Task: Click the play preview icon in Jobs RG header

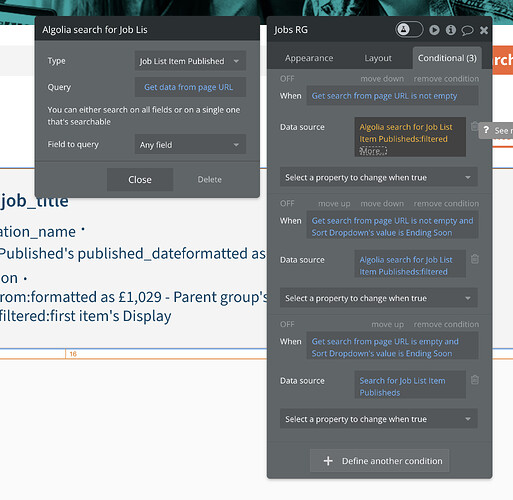Action: tap(434, 30)
